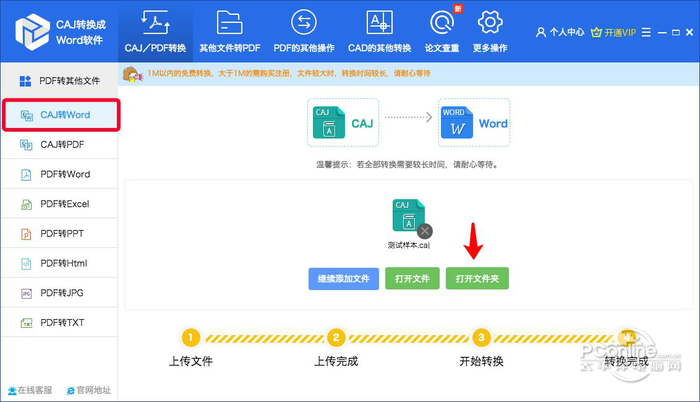Select PDF转其他文件 sidebar header
This screenshot has width=700, height=402.
coord(59,81)
